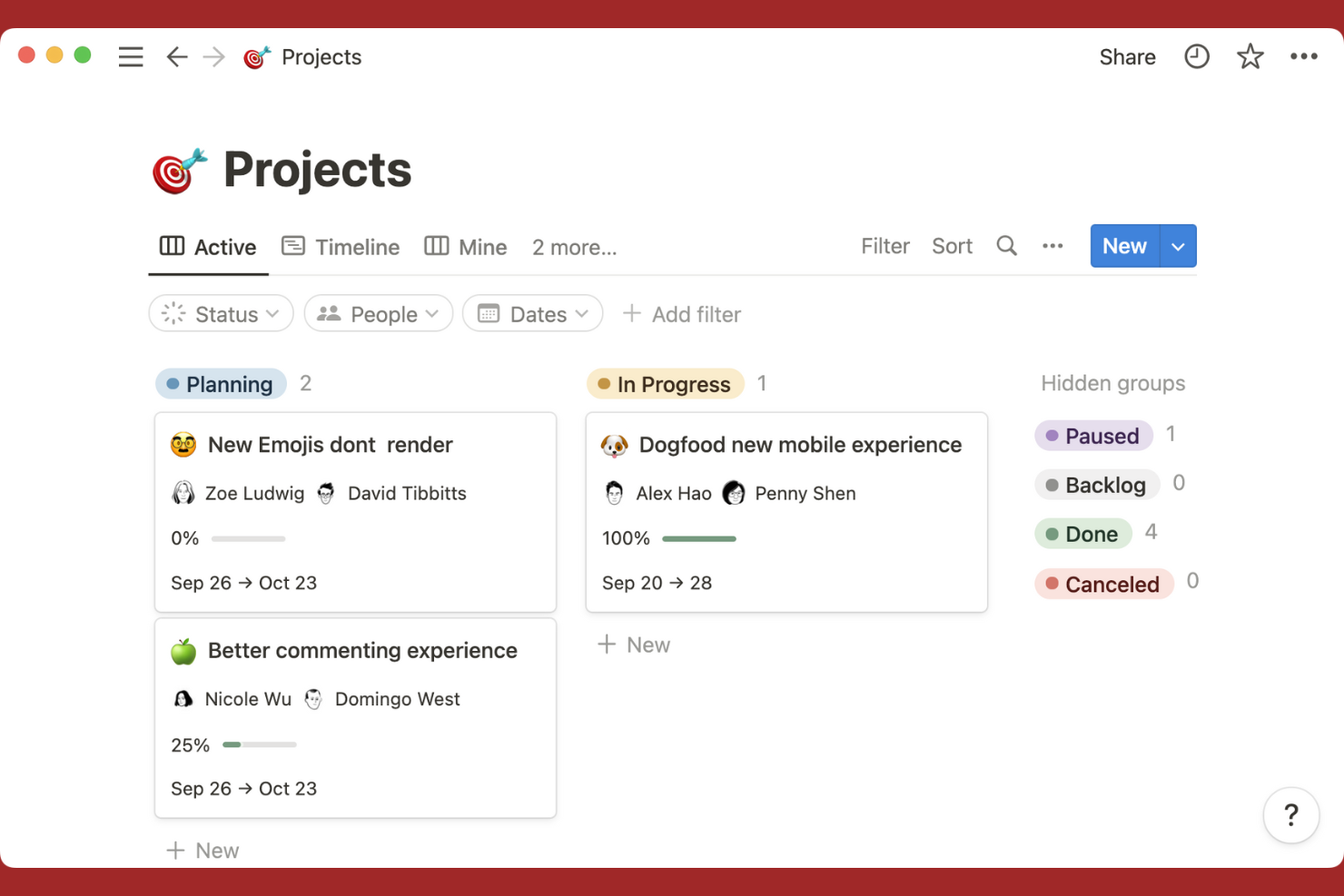Click the dog emoji on Dogfood project card
Viewport: 1344px width, 896px height.
point(614,445)
